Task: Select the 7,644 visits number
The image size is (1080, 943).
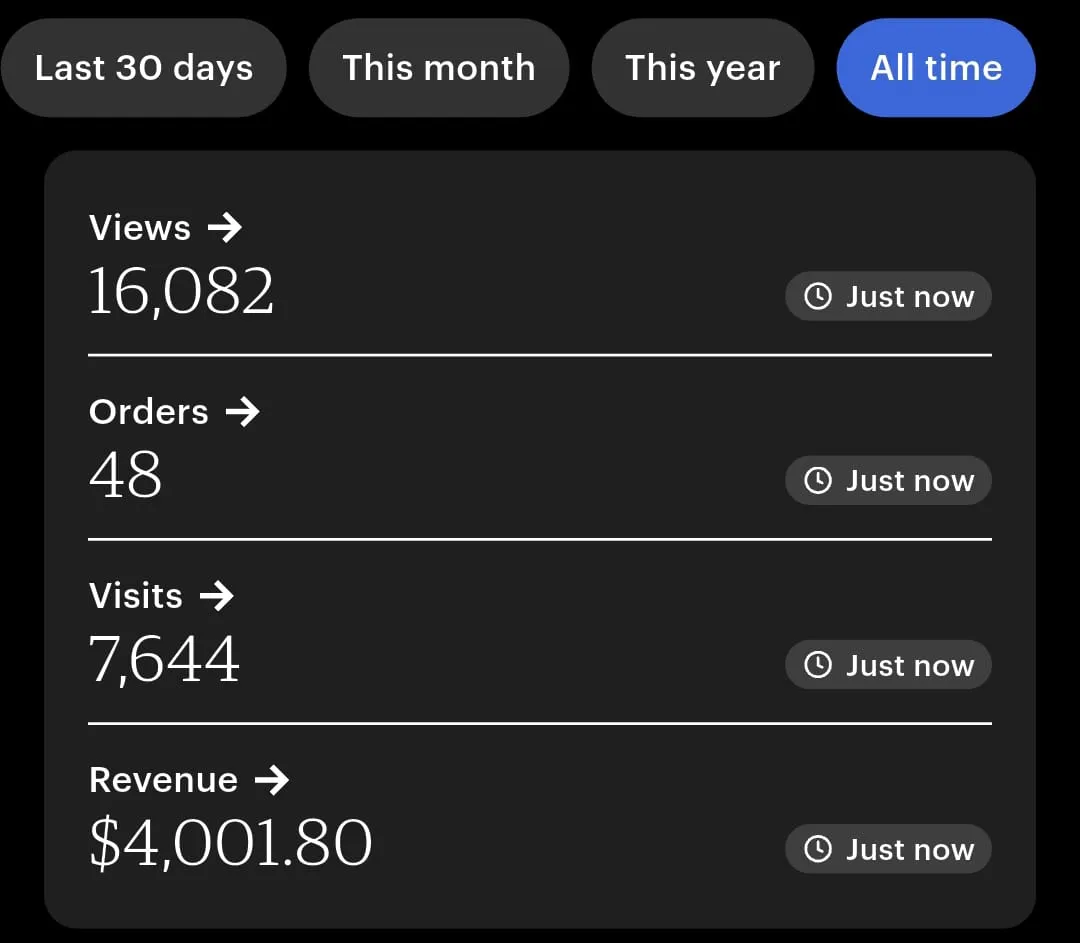Action: click(164, 660)
